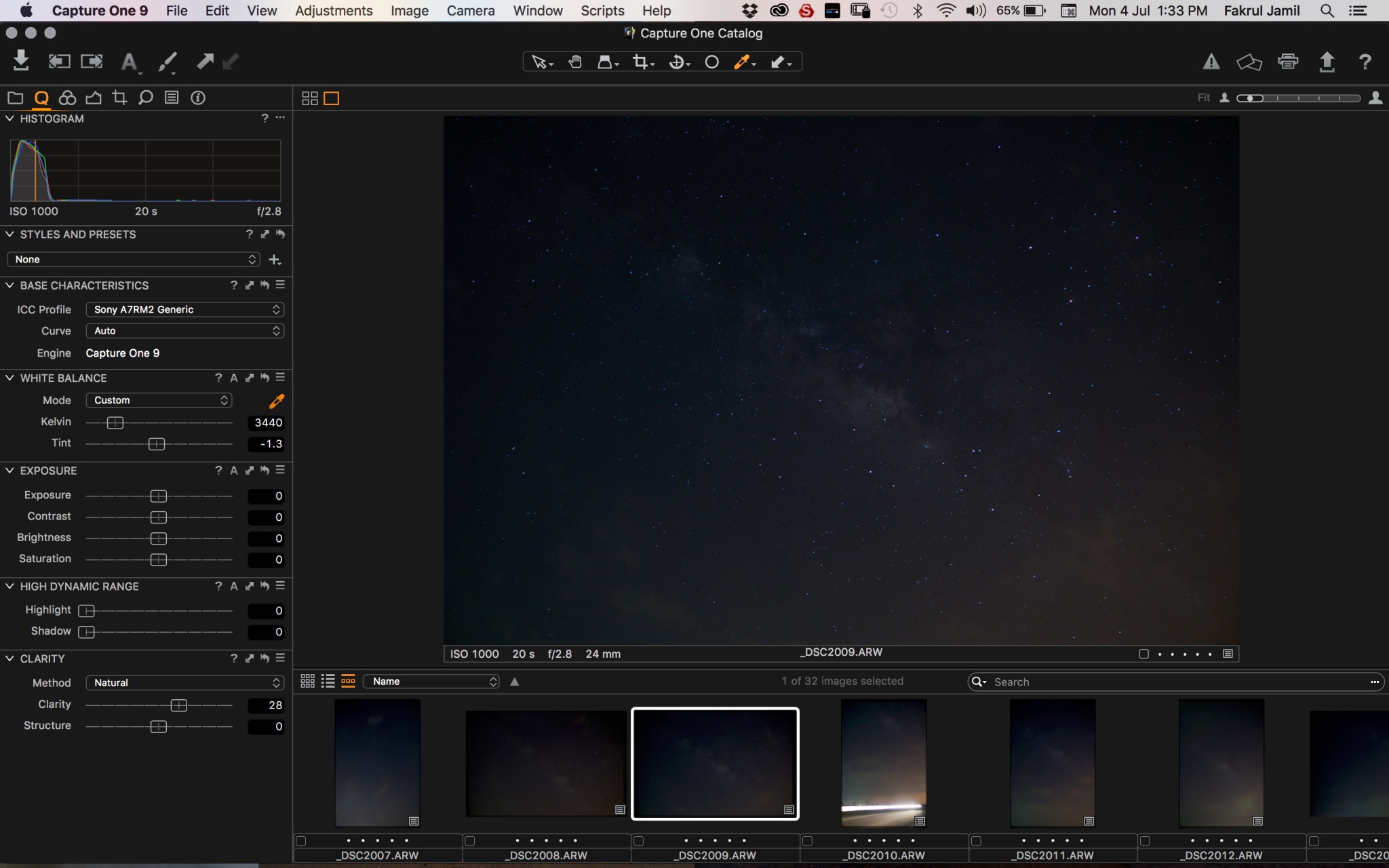
Task: Open the Clarity Method dropdown
Action: pyautogui.click(x=184, y=683)
